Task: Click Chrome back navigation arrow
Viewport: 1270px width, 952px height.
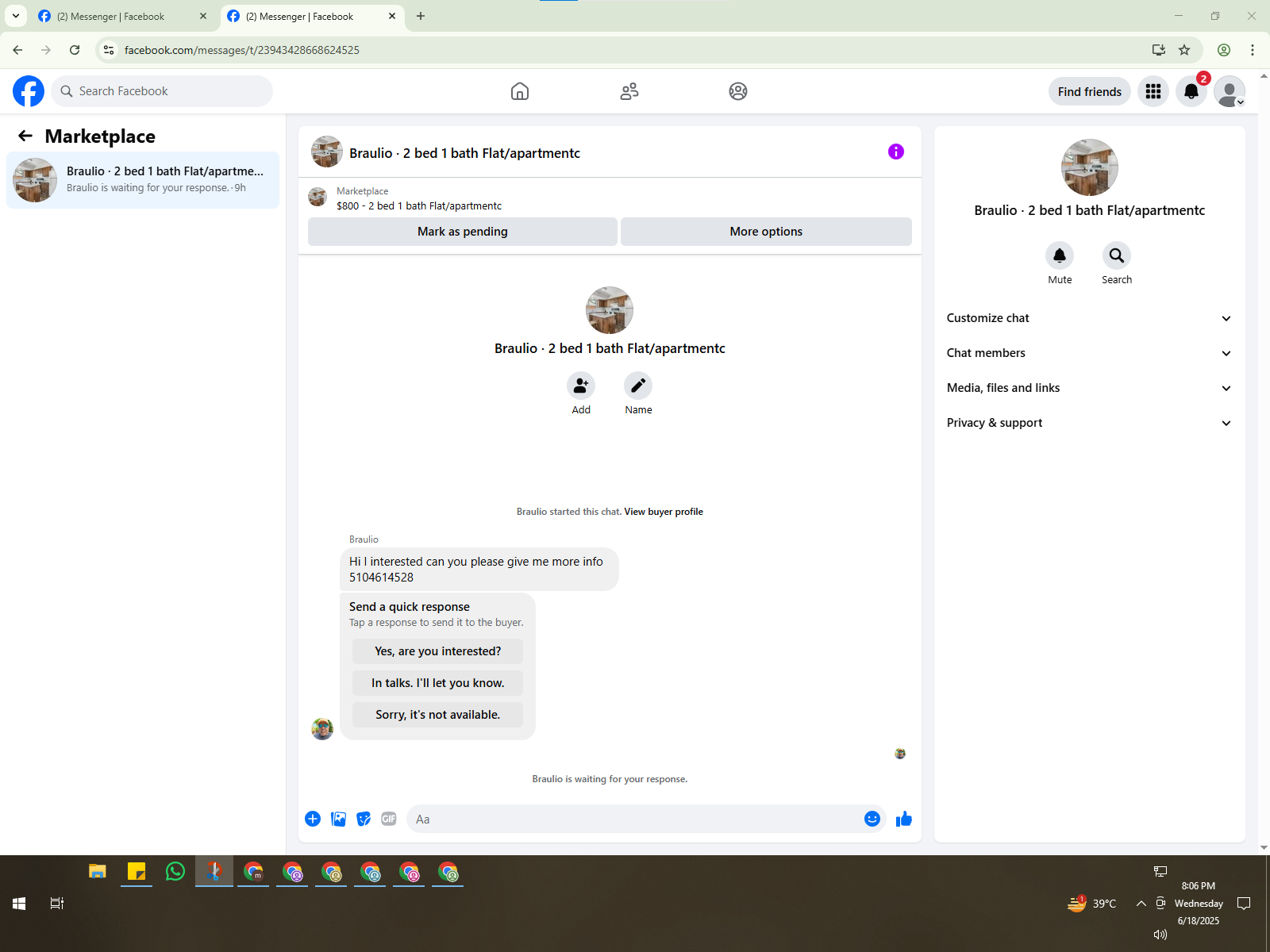Action: [17, 50]
